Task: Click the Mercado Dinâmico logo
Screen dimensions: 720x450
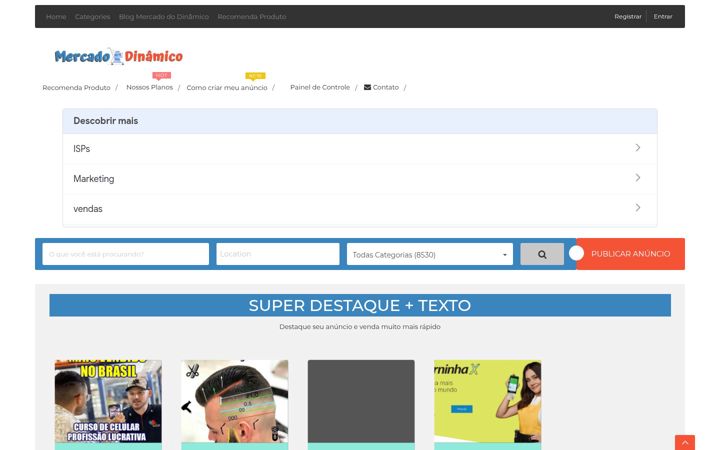Action: 118,56
